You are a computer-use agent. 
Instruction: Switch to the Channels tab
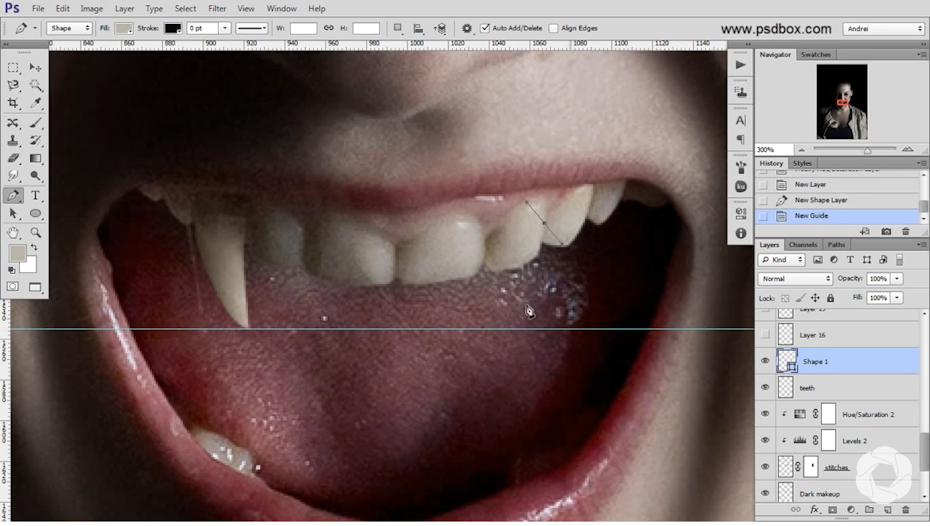point(803,244)
